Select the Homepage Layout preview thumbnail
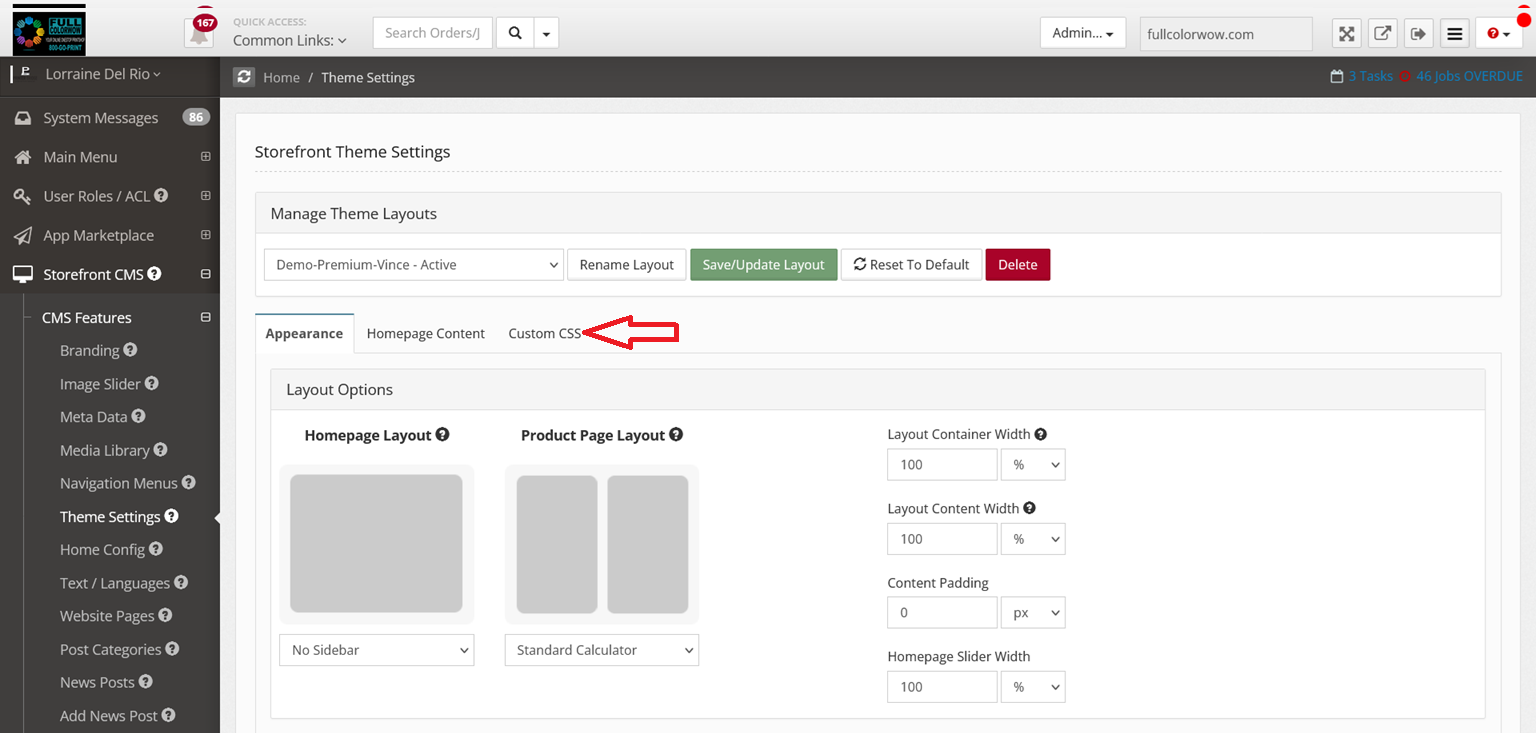Viewport: 1536px width, 733px height. [x=376, y=544]
